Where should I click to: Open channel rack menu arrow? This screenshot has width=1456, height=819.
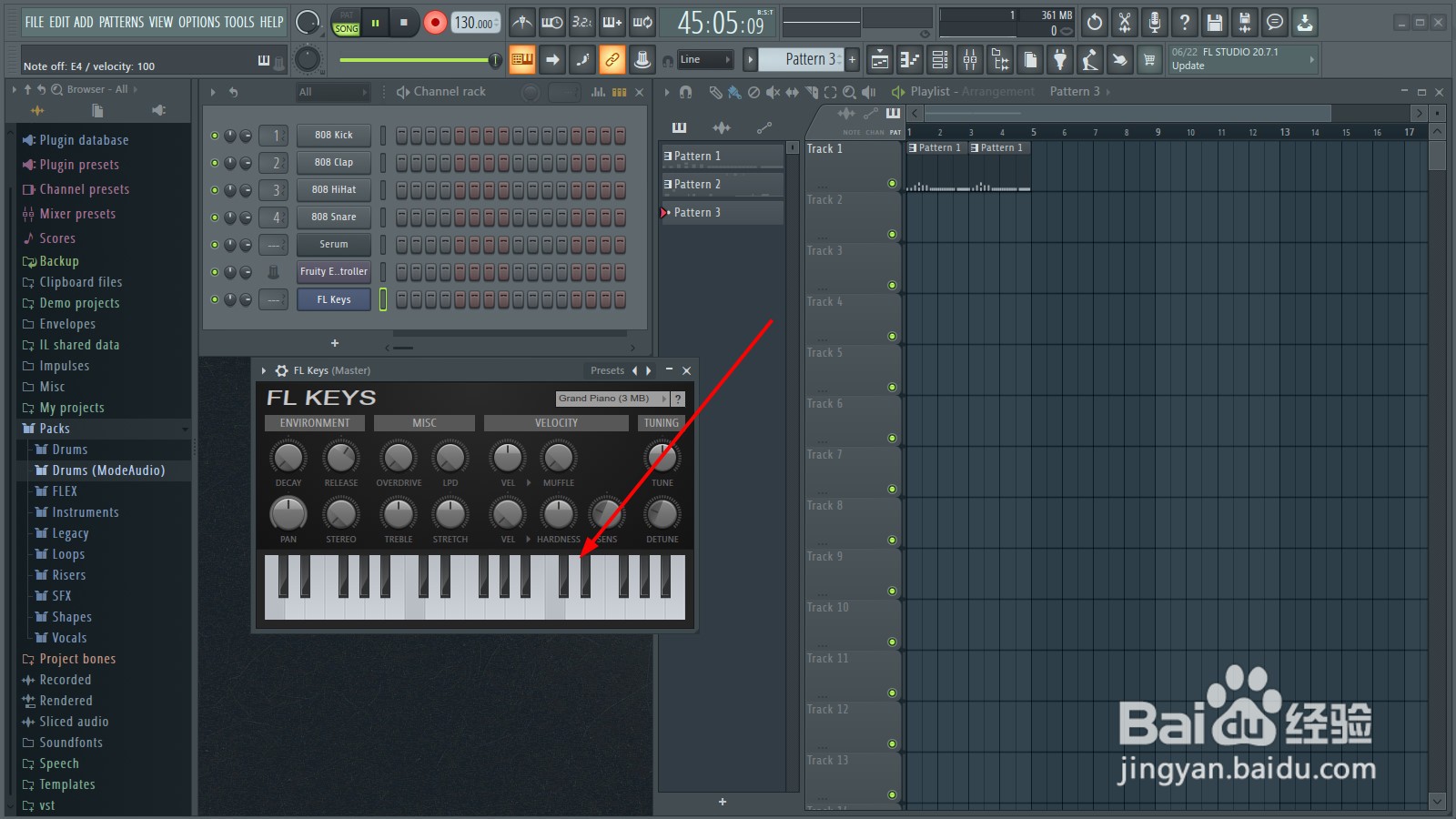[213, 92]
